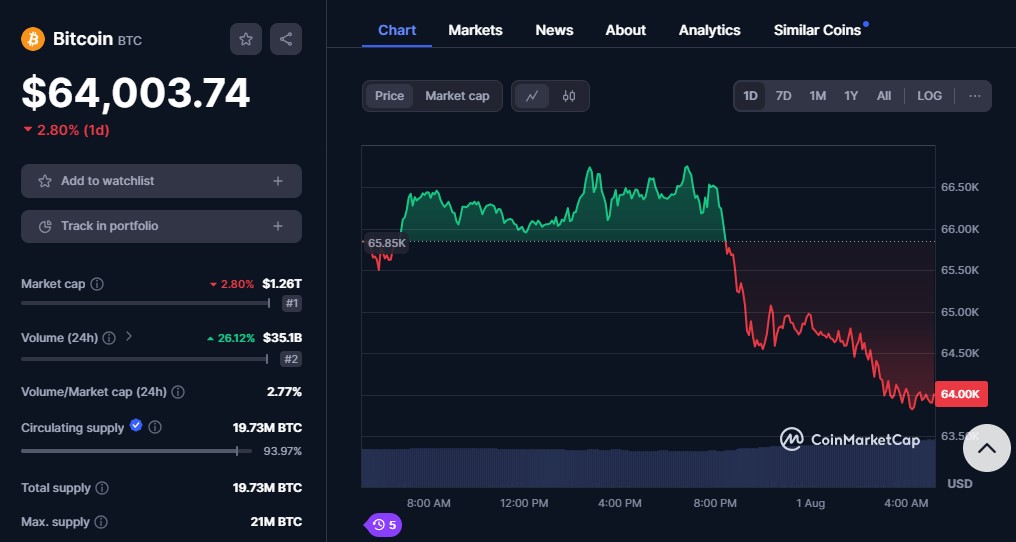
Task: Click the 1 Aug axis label
Action: pos(811,503)
